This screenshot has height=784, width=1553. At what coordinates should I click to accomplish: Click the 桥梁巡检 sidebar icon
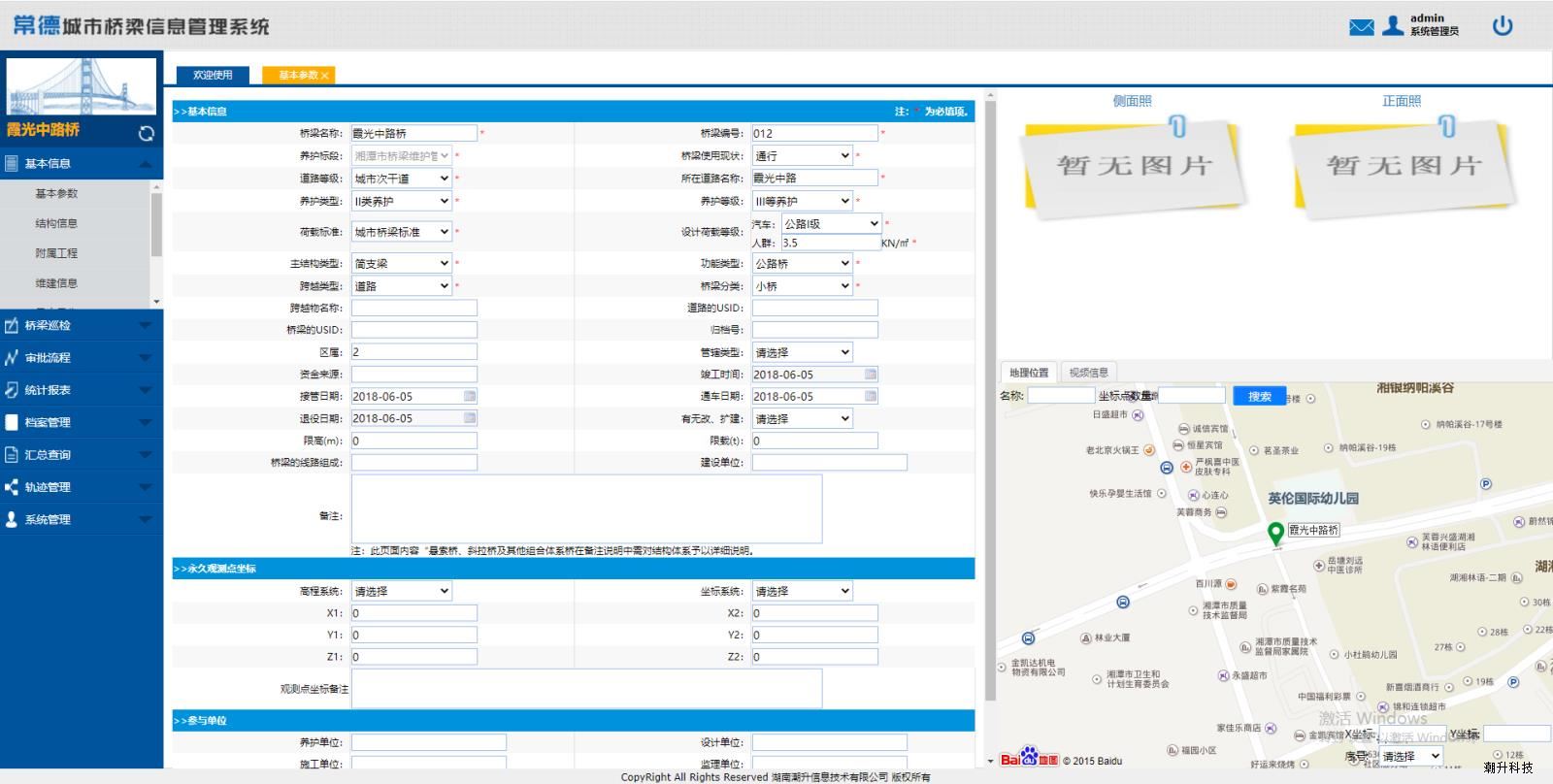(x=12, y=325)
